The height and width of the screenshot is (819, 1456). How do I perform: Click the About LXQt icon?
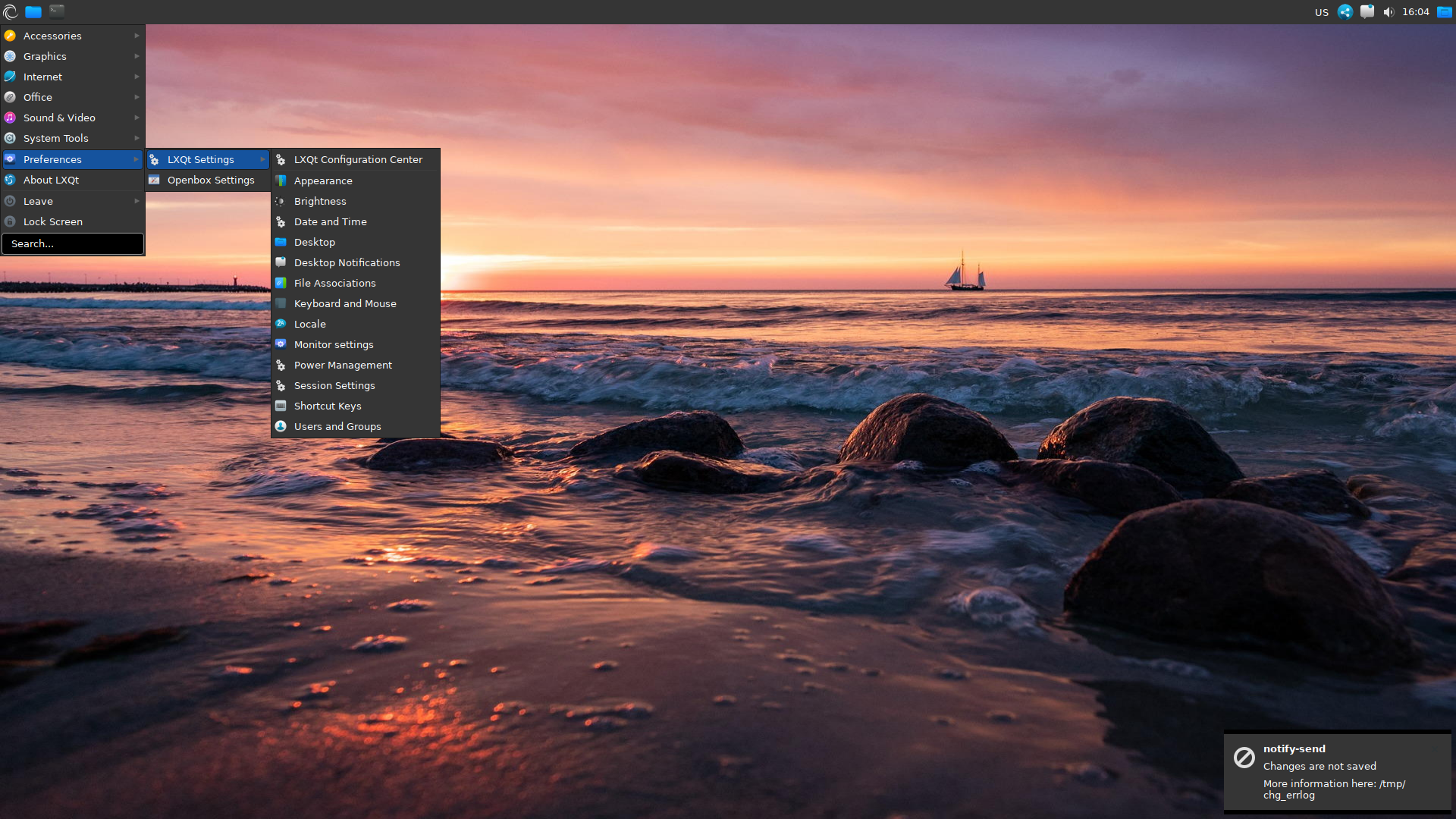pyautogui.click(x=10, y=180)
